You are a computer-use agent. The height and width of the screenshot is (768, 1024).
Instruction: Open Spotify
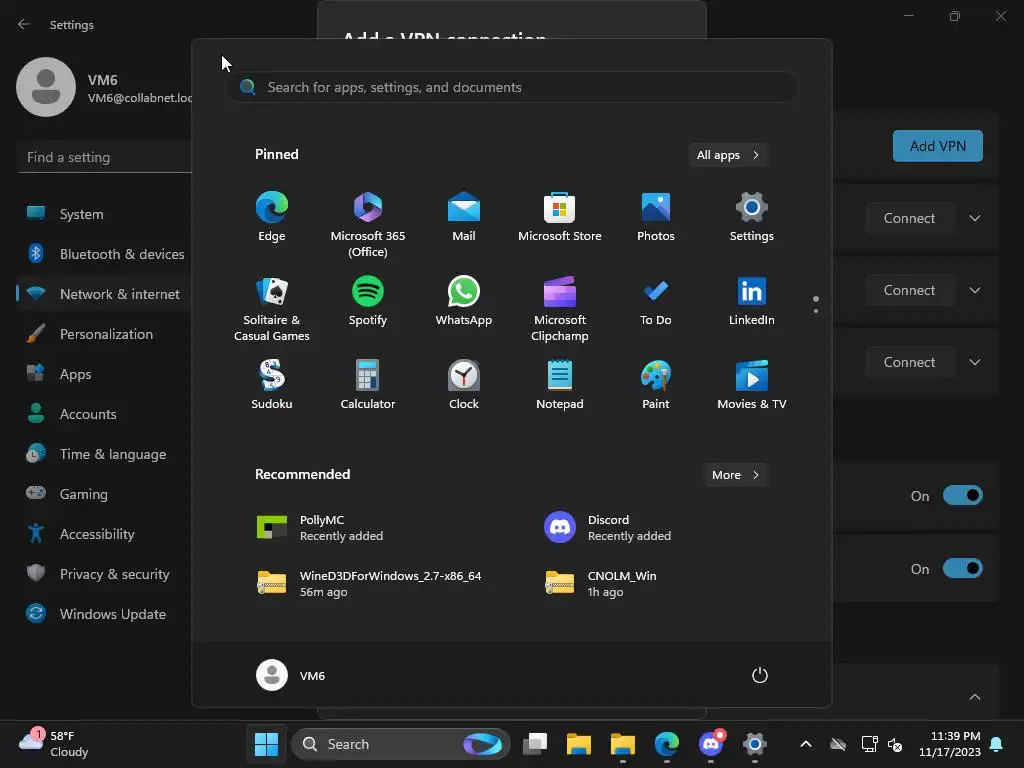pos(368,302)
